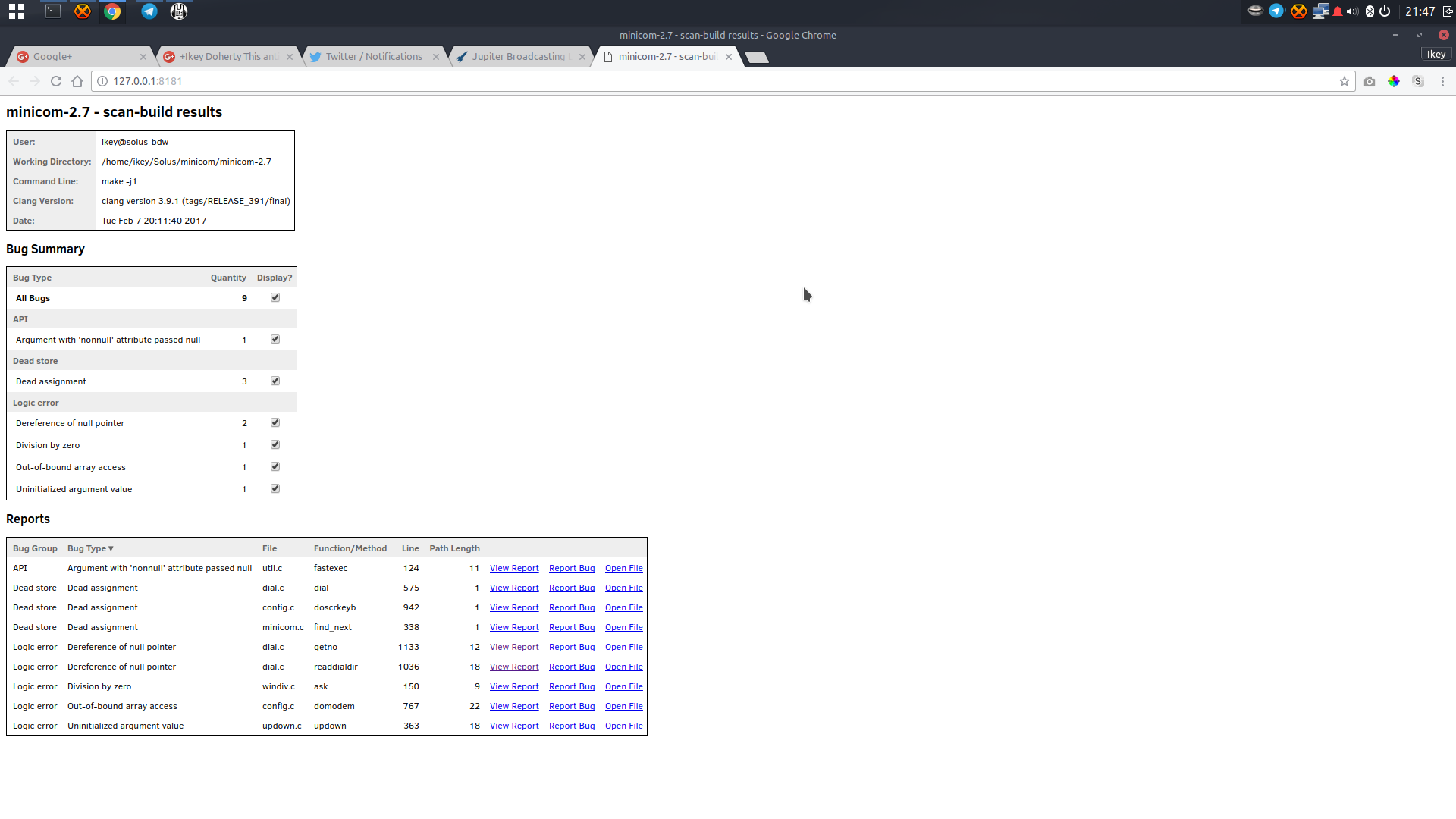Toggle the All Bugs display checkbox

[x=275, y=297]
